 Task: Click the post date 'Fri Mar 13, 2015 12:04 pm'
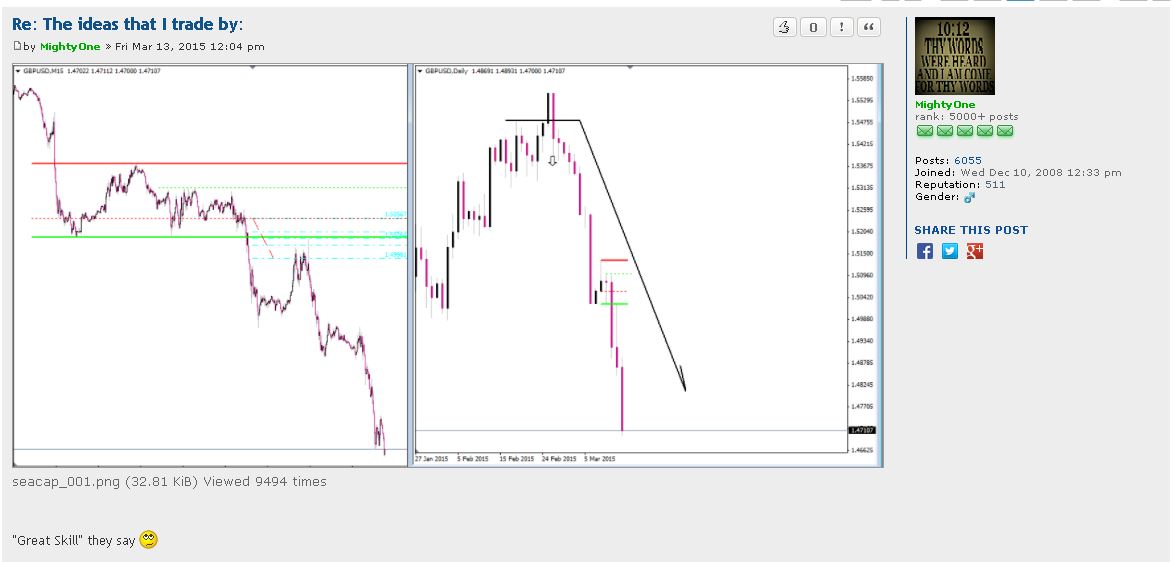tap(189, 46)
